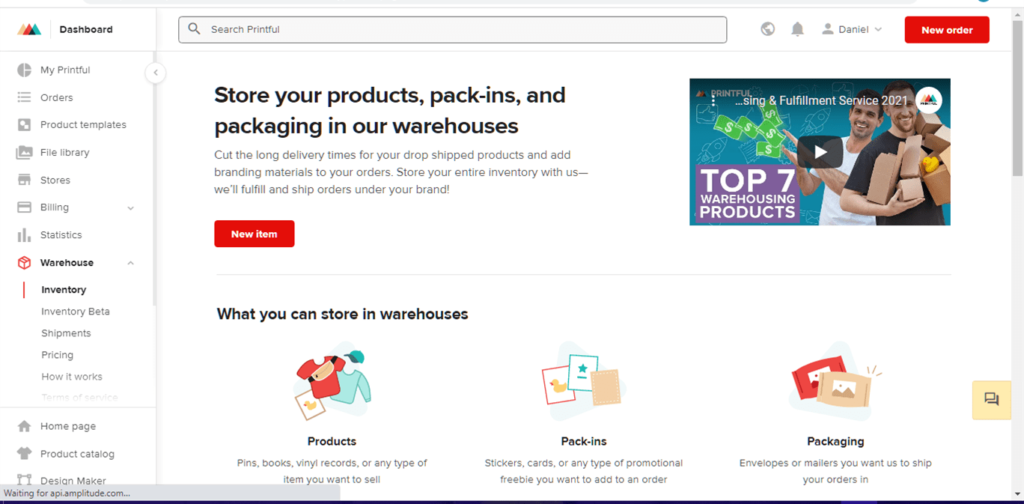This screenshot has width=1024, height=504.
Task: Expand the Billing submenu chevron
Action: coord(131,208)
